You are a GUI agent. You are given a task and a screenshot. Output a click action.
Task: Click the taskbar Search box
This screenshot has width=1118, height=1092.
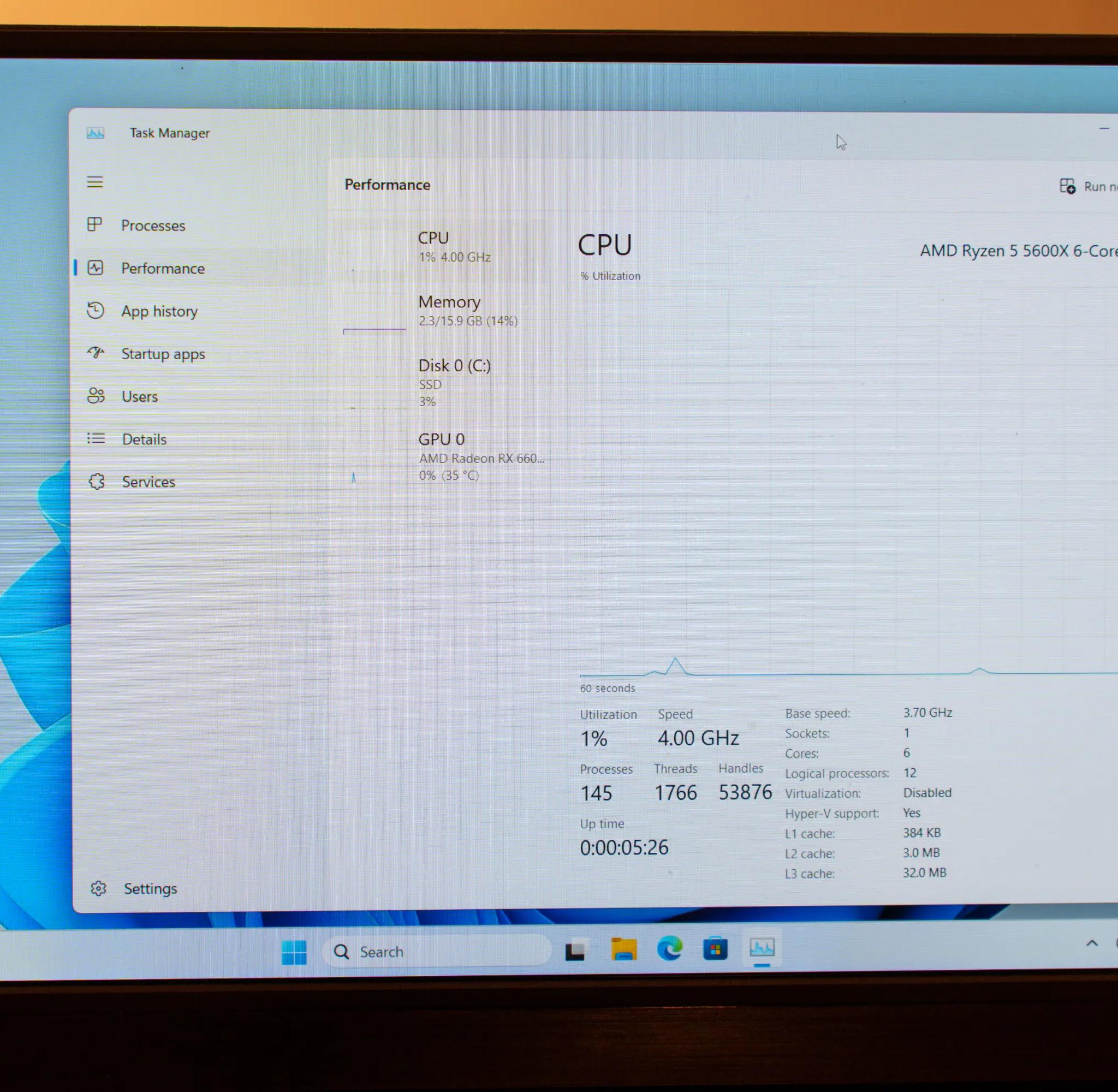point(436,952)
